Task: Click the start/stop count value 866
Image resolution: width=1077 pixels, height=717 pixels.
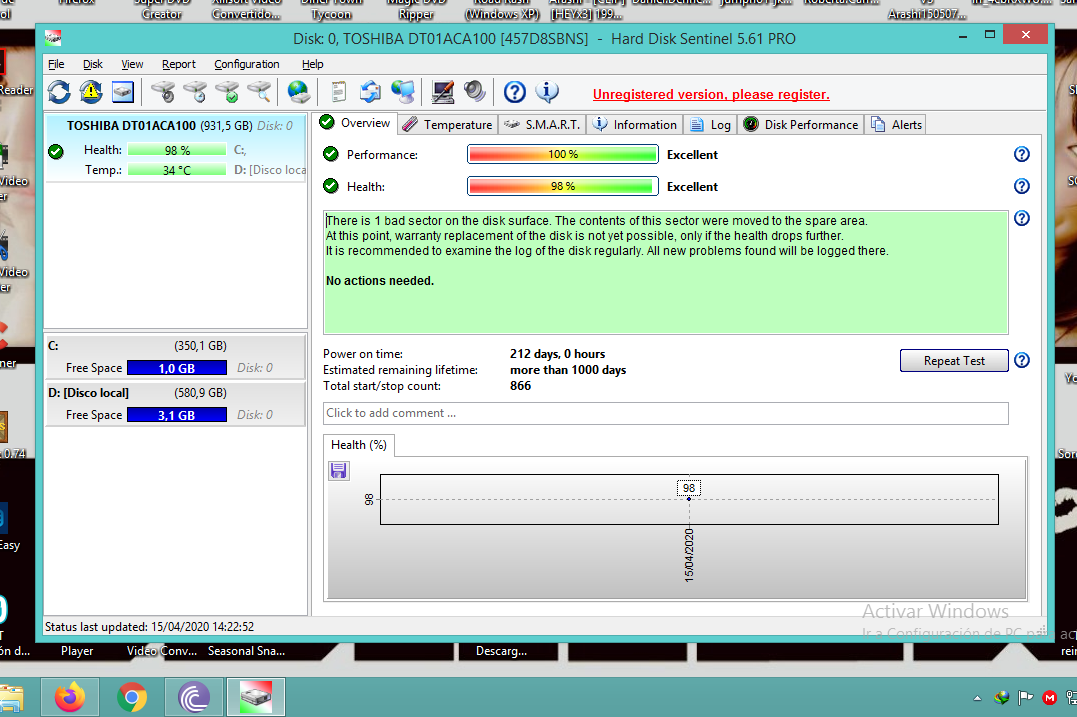Action: pos(520,386)
